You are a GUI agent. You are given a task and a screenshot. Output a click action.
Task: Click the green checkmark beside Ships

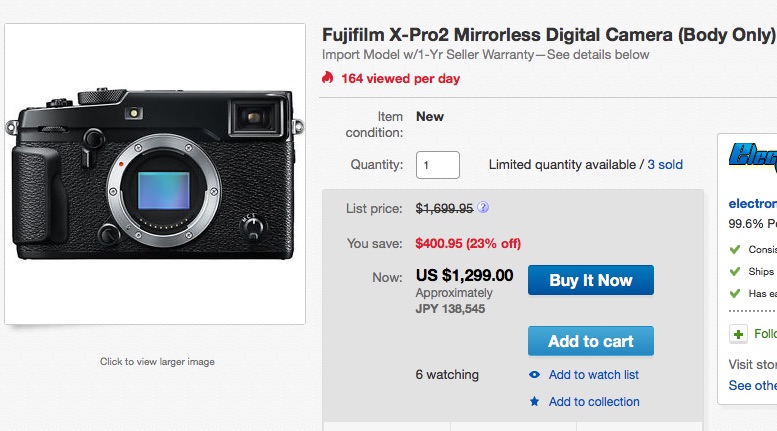[735, 271]
